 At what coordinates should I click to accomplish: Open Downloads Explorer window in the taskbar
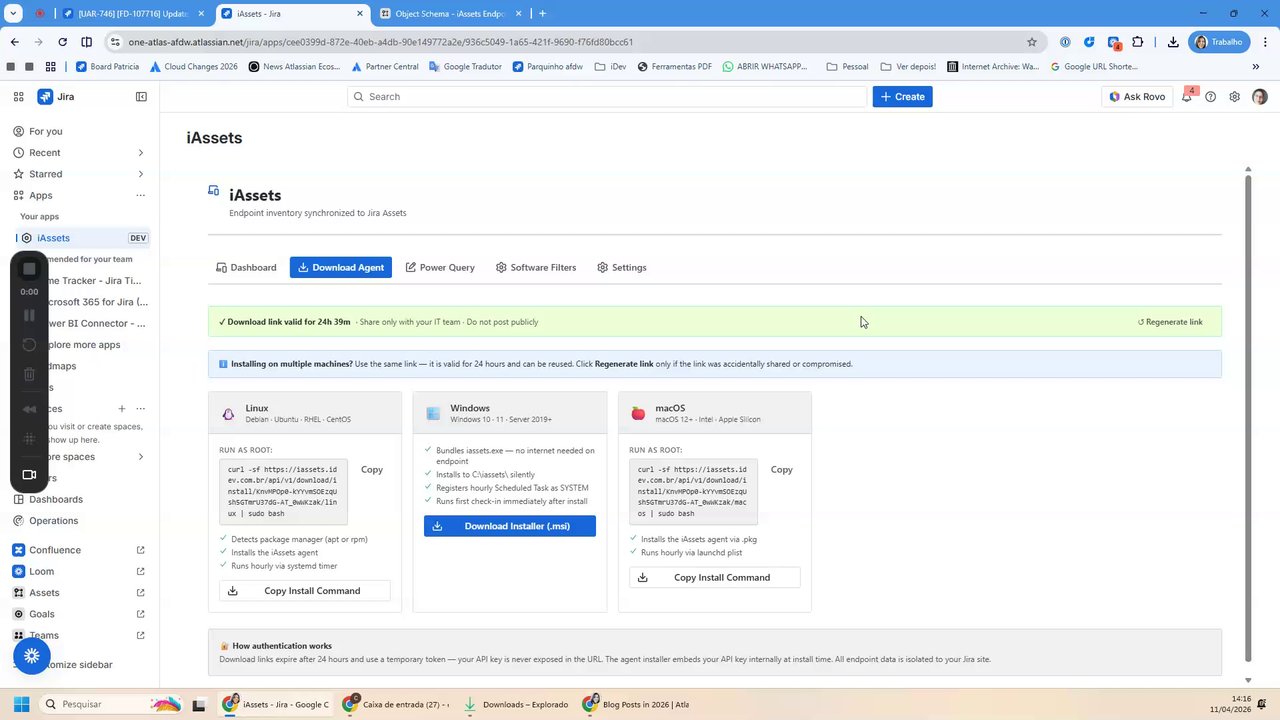[x=516, y=704]
